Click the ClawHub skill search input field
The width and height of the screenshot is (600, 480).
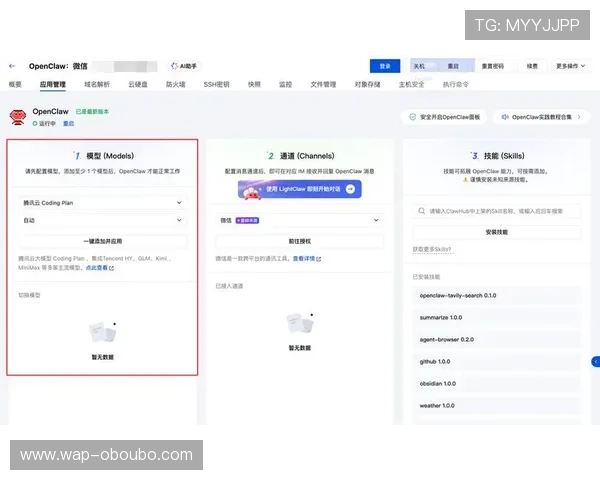(x=497, y=211)
